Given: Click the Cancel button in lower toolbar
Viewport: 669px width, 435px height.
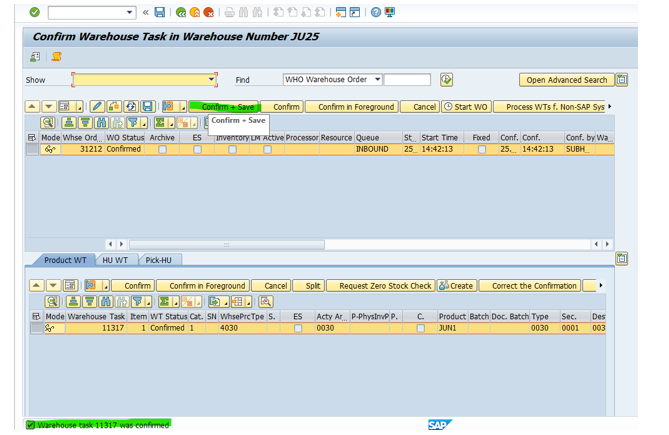Looking at the screenshot, I should [271, 286].
